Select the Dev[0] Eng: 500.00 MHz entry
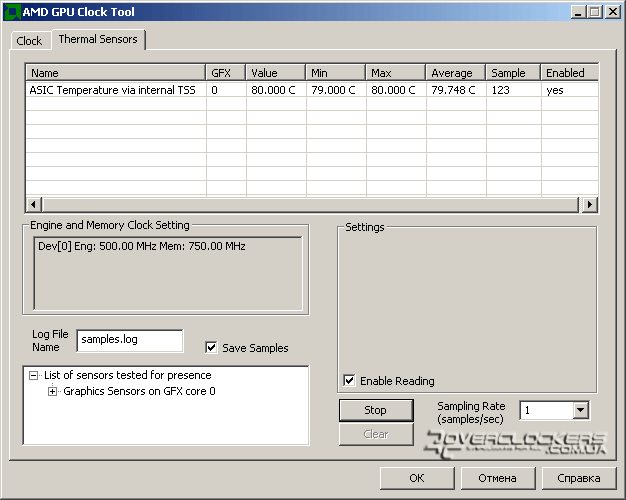 pyautogui.click(x=142, y=246)
